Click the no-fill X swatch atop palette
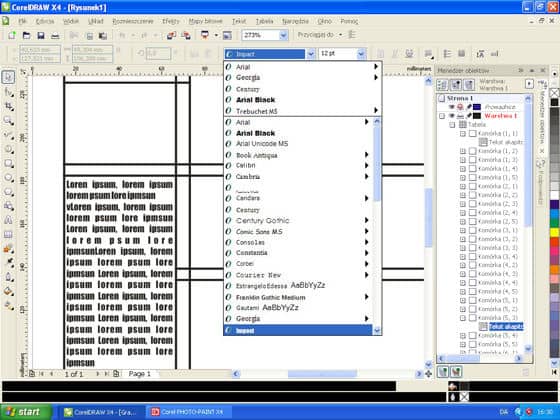 click(554, 93)
